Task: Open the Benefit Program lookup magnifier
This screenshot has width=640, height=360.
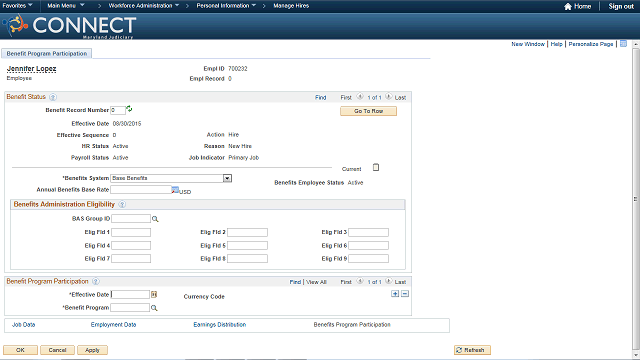Action: pyautogui.click(x=154, y=308)
